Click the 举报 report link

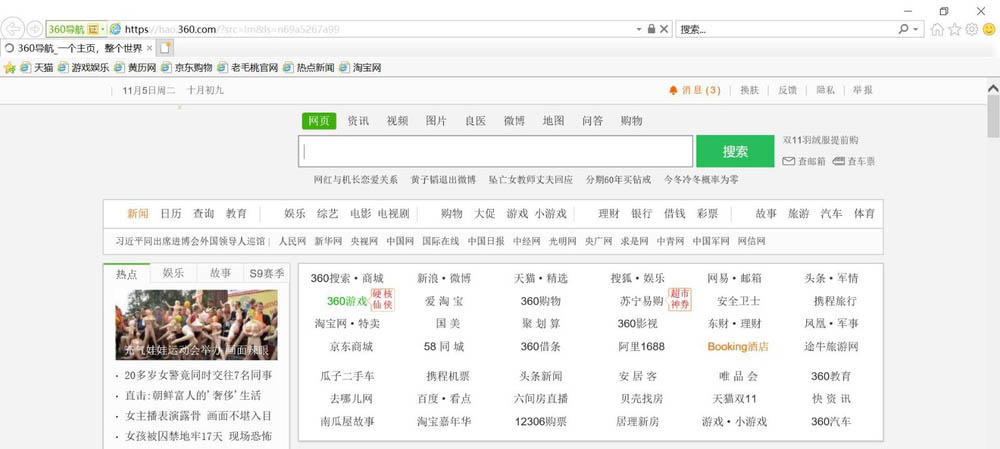coord(863,91)
